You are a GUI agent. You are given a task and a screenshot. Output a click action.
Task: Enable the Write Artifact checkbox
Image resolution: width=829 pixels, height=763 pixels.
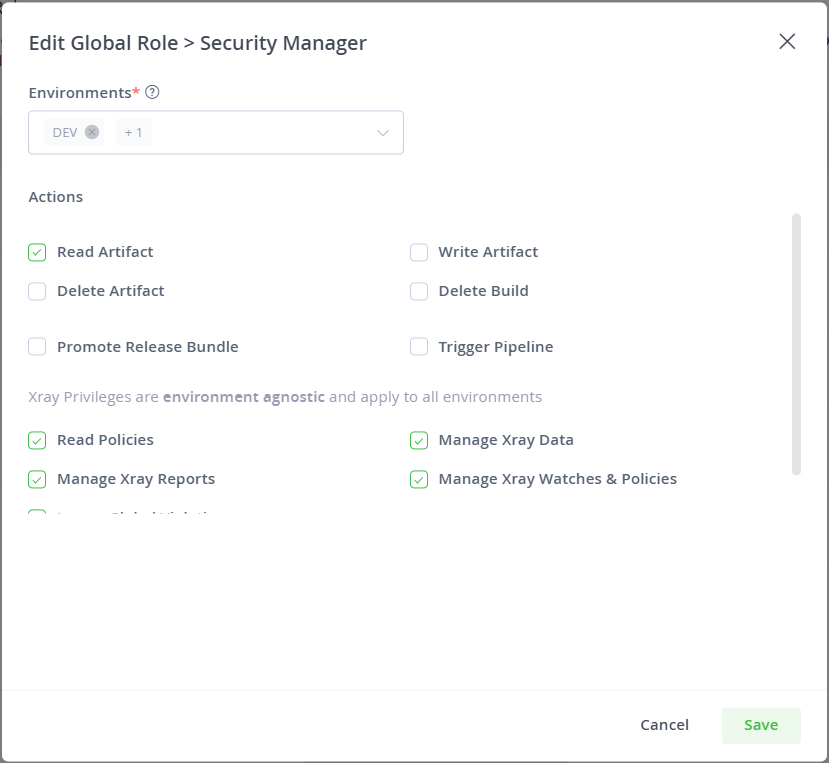click(x=419, y=252)
